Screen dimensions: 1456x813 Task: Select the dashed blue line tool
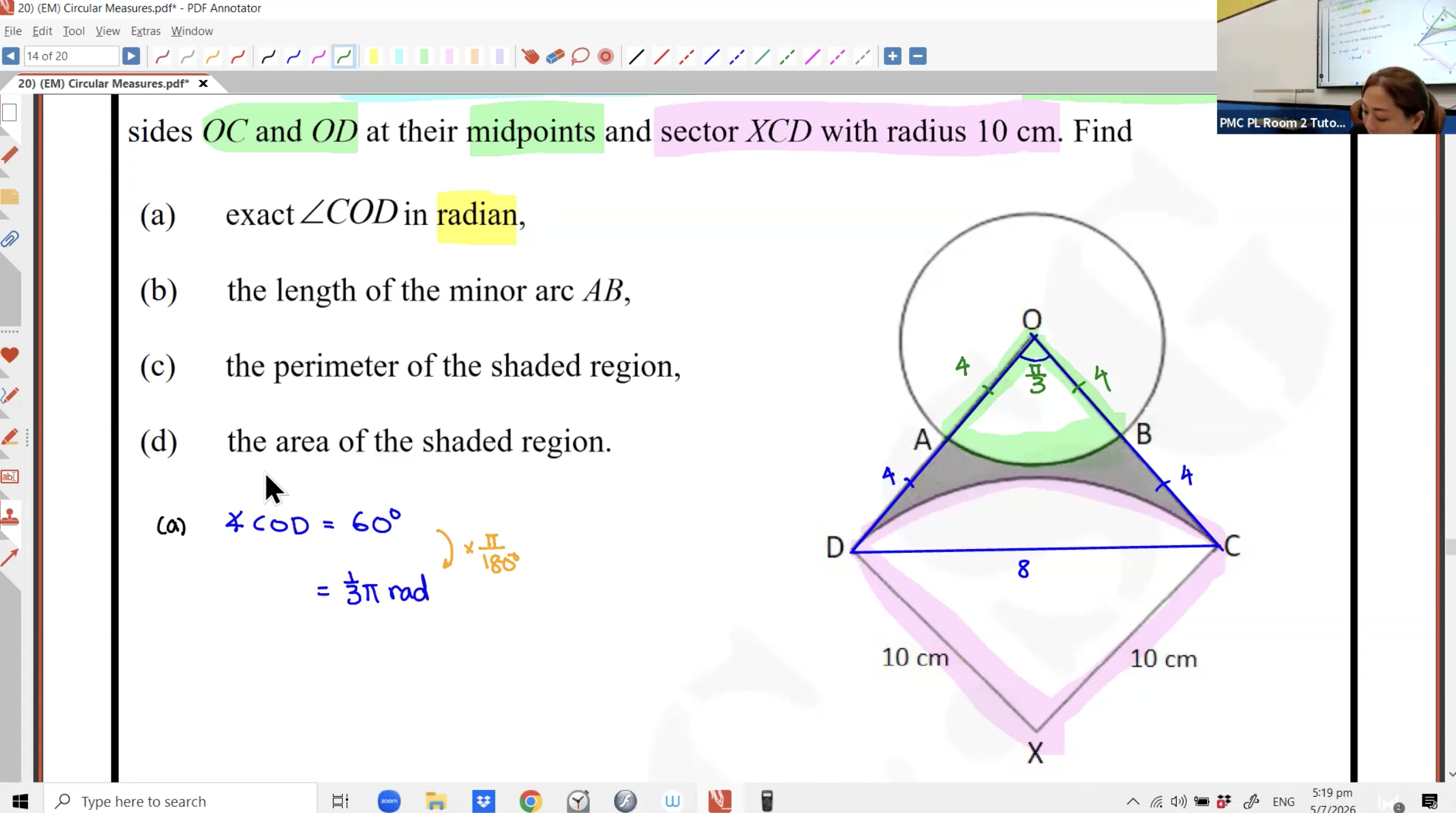(737, 57)
